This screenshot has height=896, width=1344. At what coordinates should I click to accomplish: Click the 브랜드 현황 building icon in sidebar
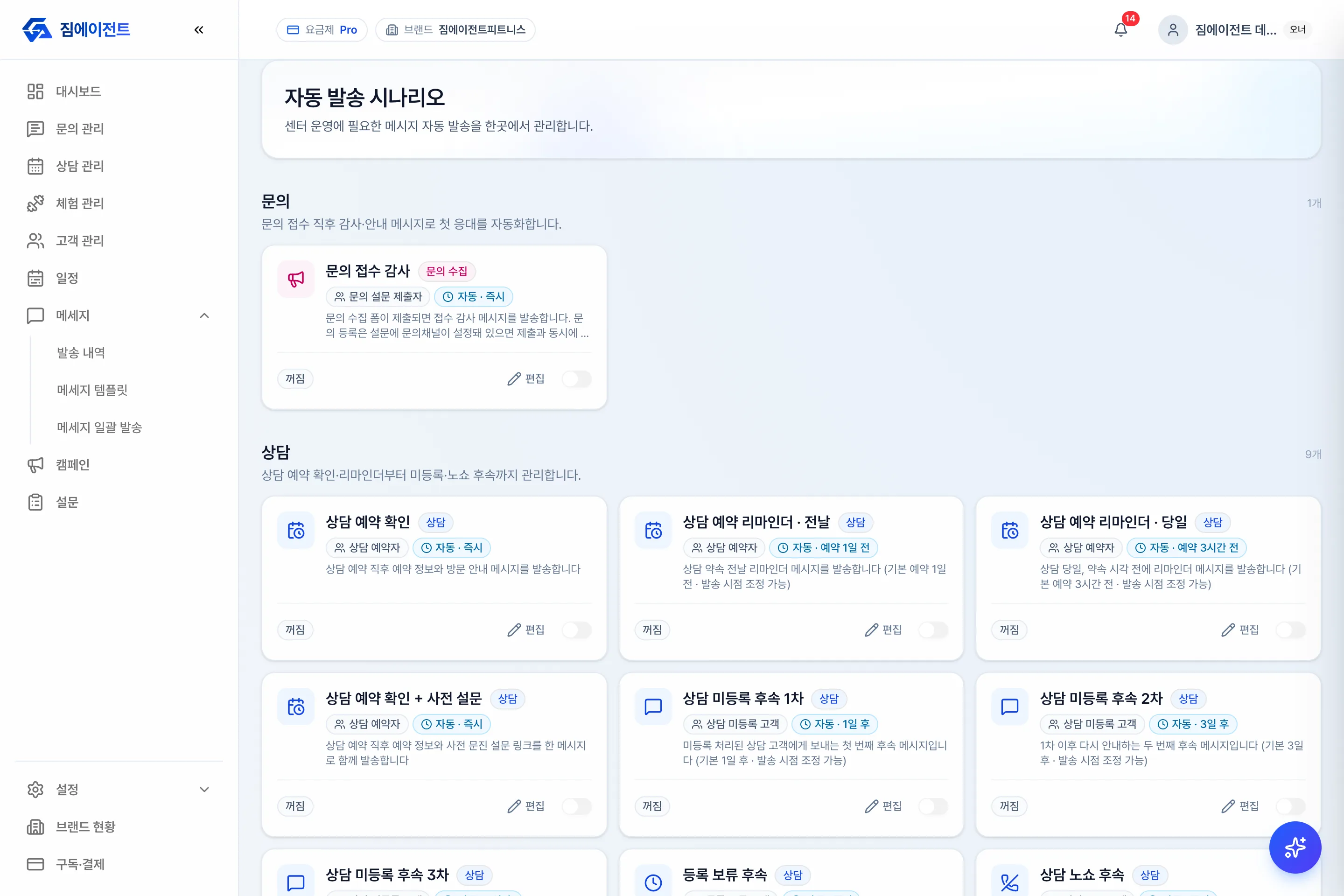tap(35, 827)
